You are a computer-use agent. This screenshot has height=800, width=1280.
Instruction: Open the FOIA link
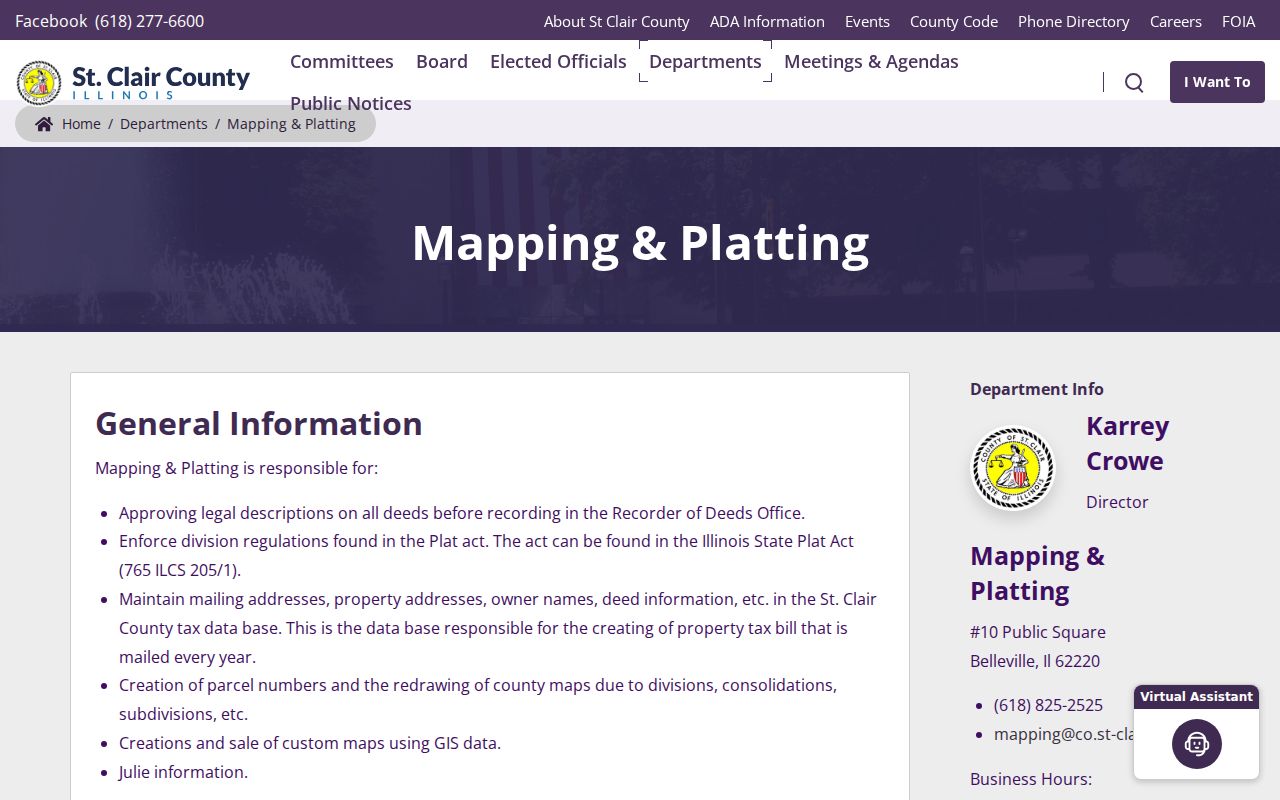pos(1238,21)
